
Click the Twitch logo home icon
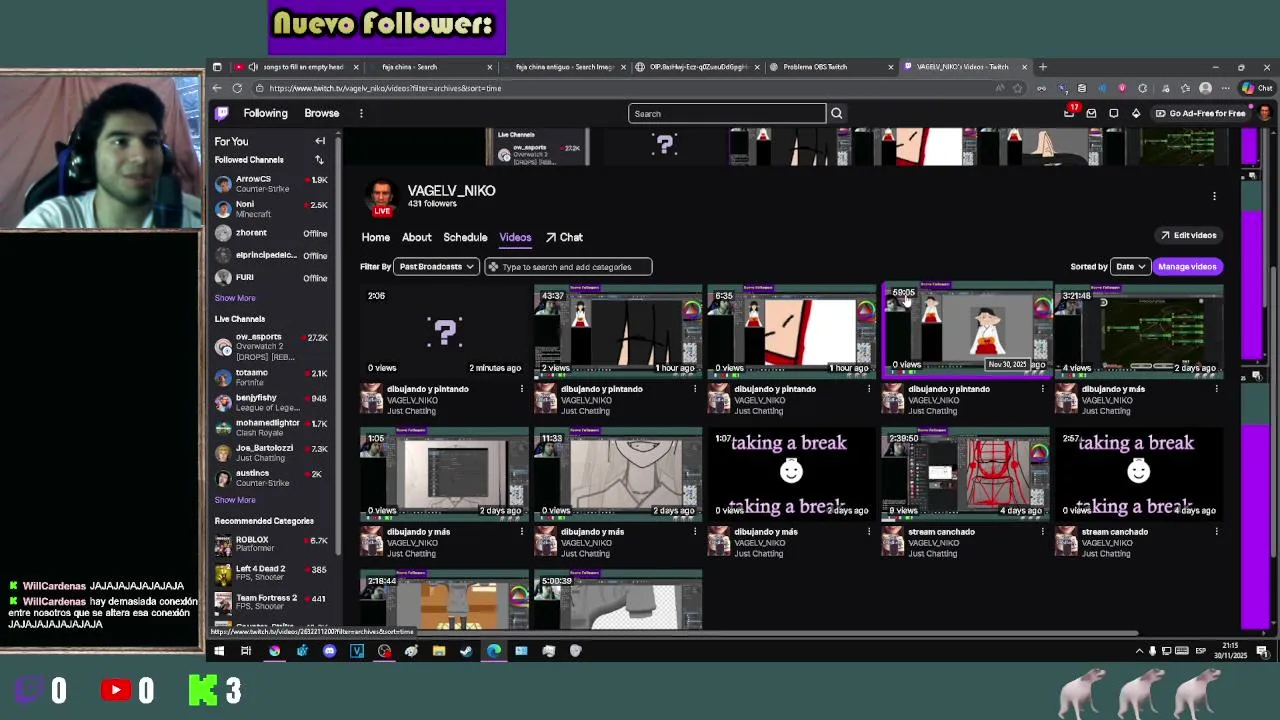(222, 113)
